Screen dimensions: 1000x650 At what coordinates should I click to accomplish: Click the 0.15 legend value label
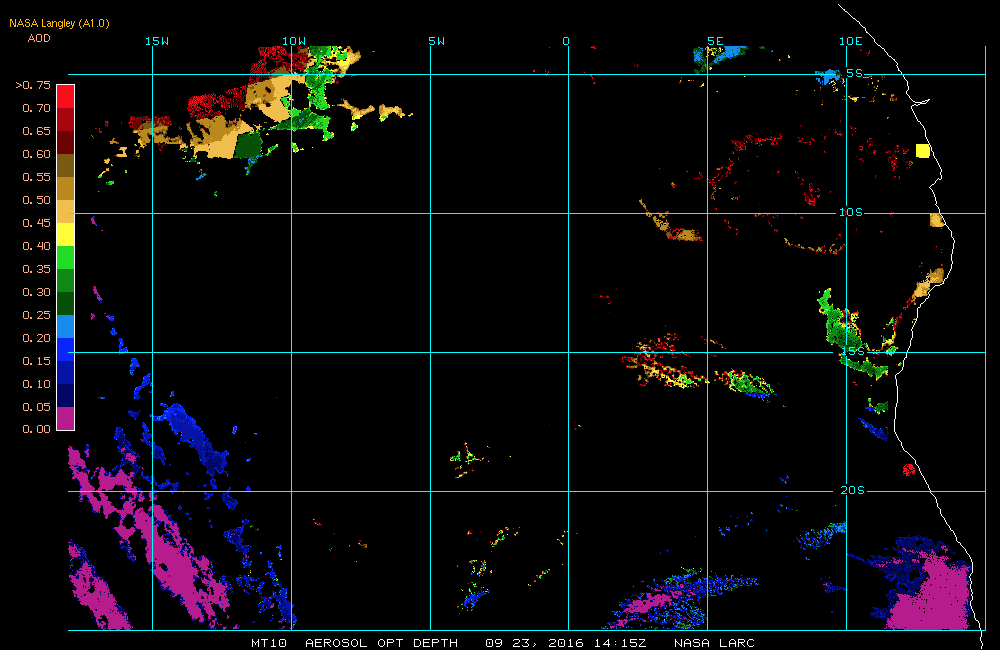tap(36, 361)
